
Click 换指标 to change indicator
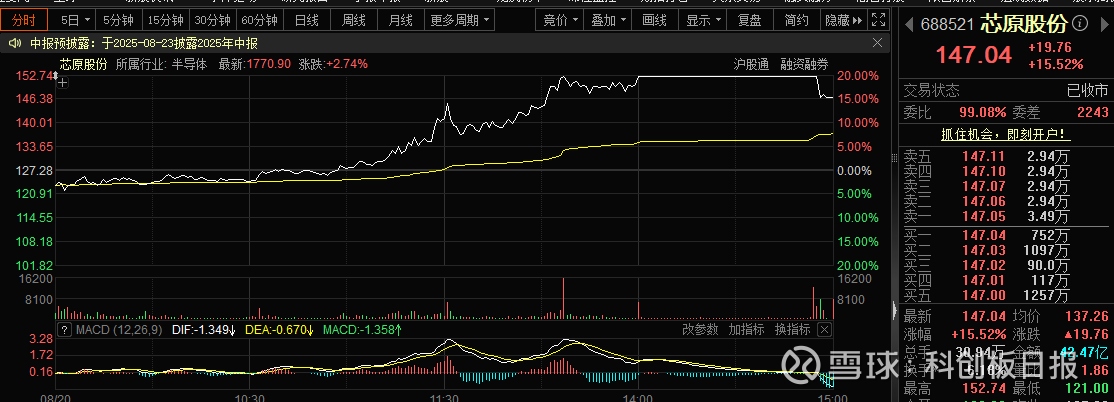[x=792, y=330]
